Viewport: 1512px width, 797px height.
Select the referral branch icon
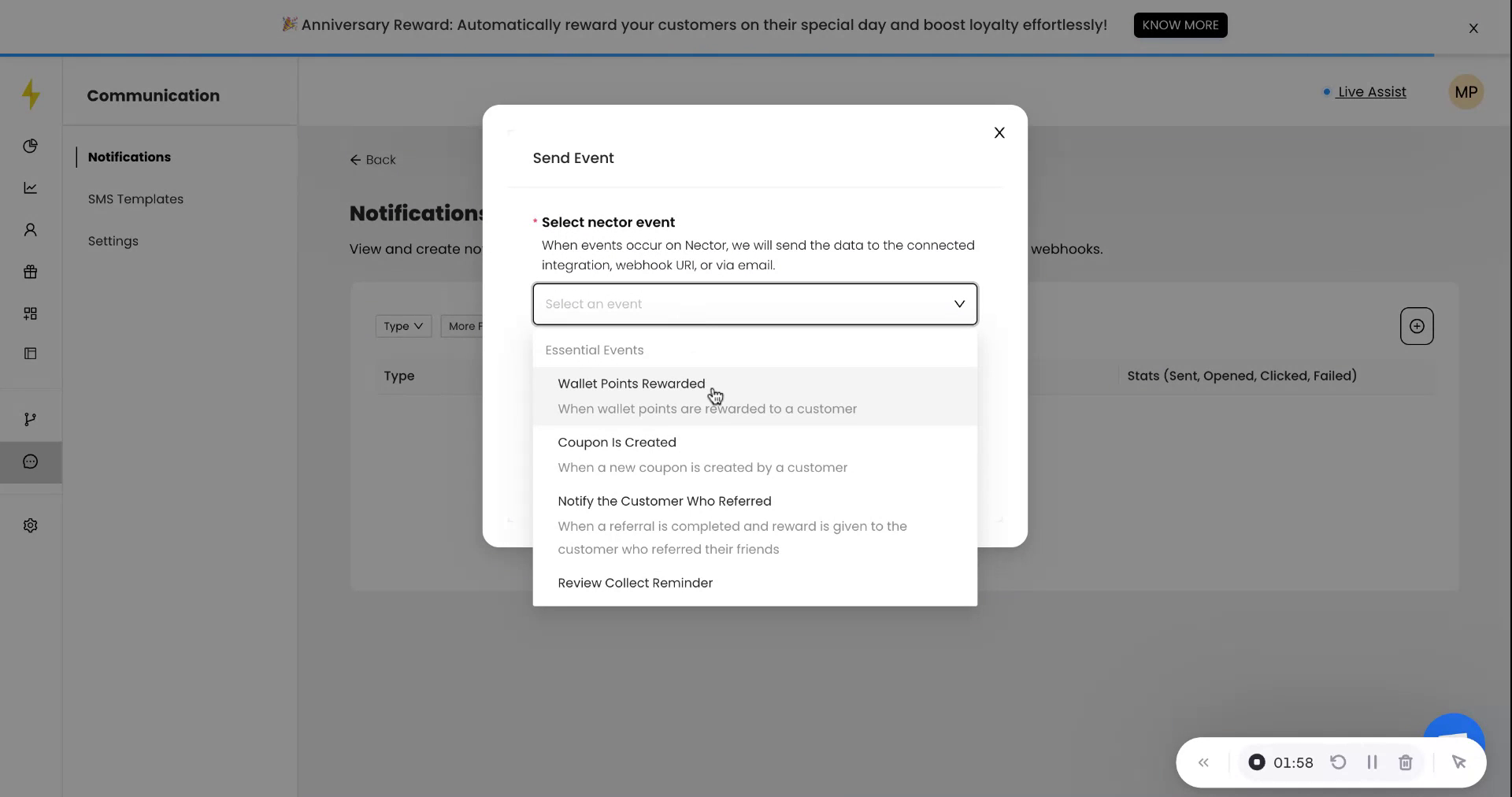[x=30, y=419]
